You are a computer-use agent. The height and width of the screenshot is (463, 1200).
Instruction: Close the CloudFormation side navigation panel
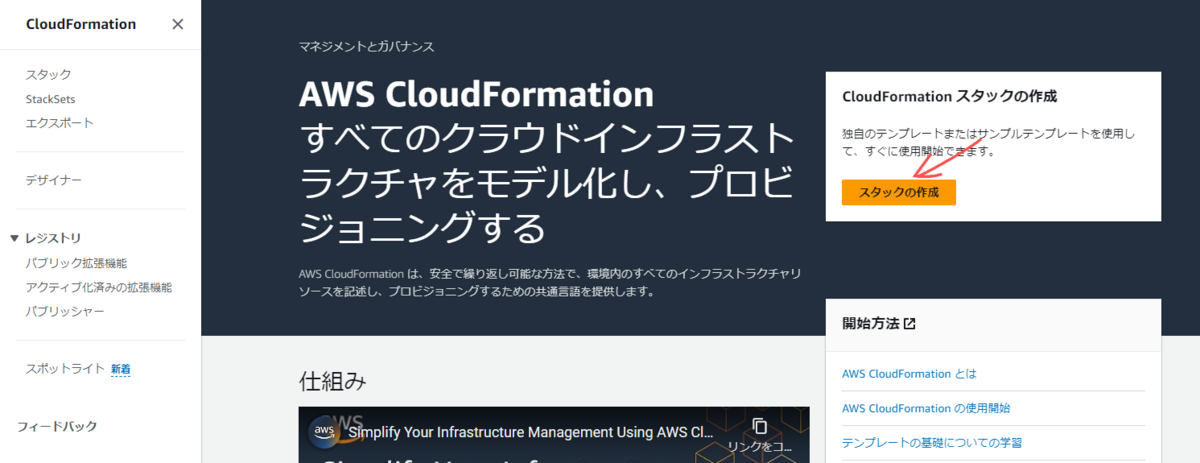[x=178, y=24]
